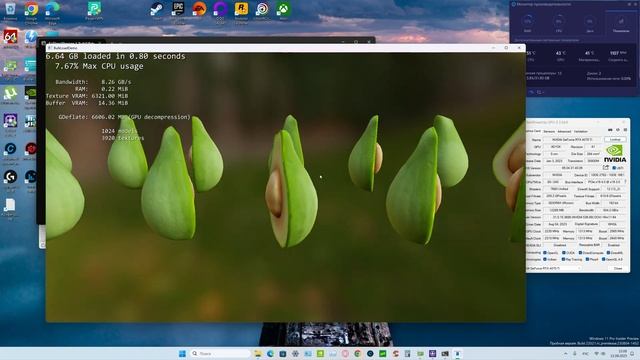
Task: Click the green P app icon on the desktop
Action: click(94, 10)
